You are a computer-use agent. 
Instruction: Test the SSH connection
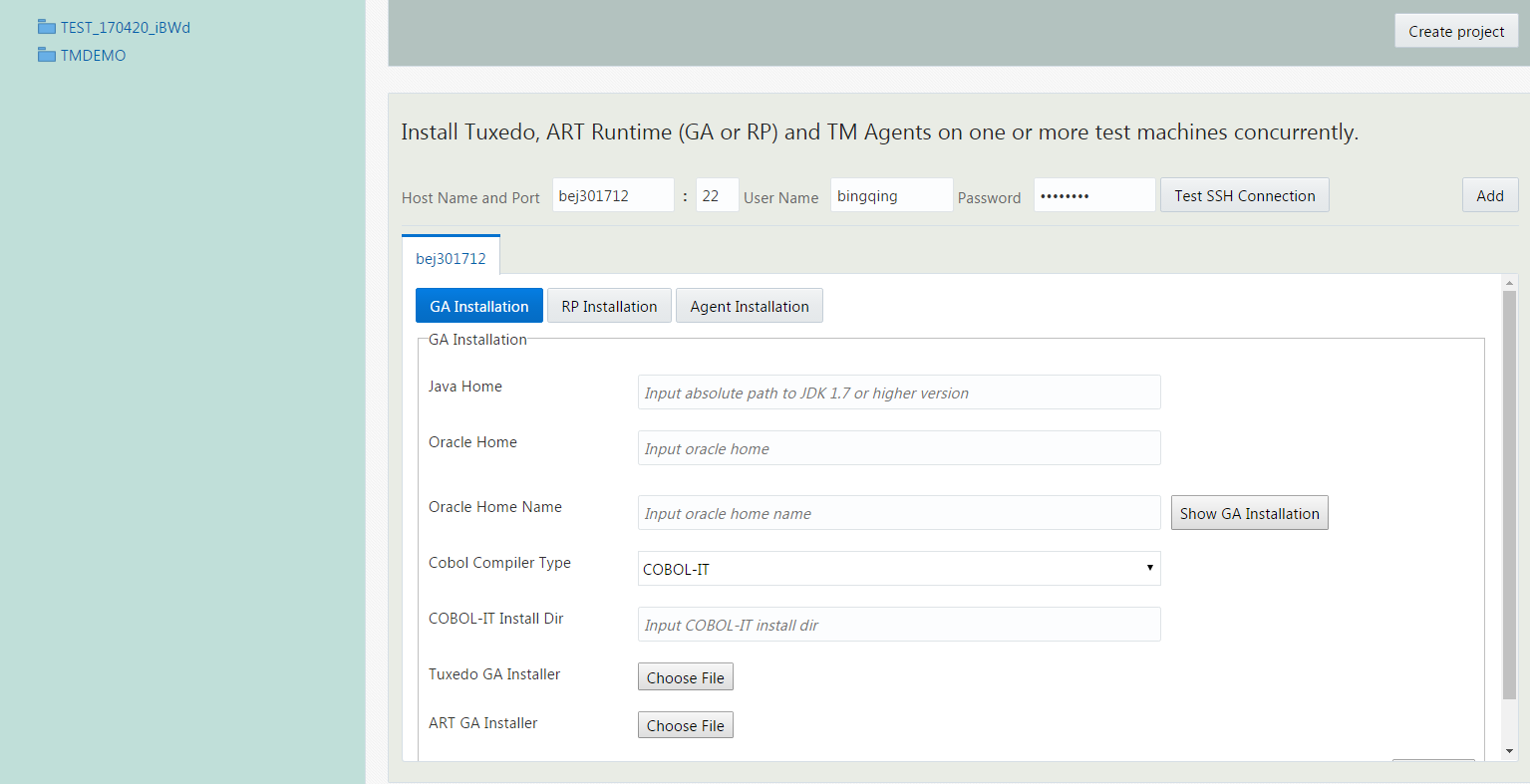point(1245,195)
